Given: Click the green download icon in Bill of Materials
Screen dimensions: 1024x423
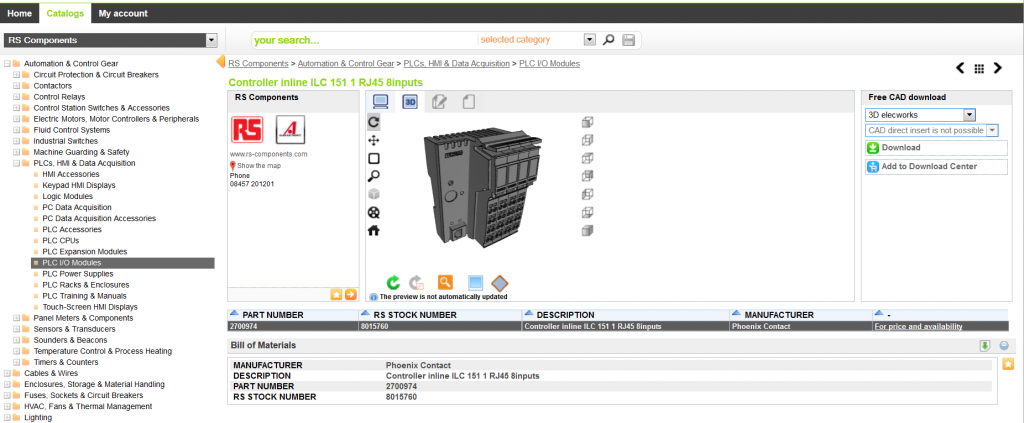Looking at the screenshot, I should [985, 345].
